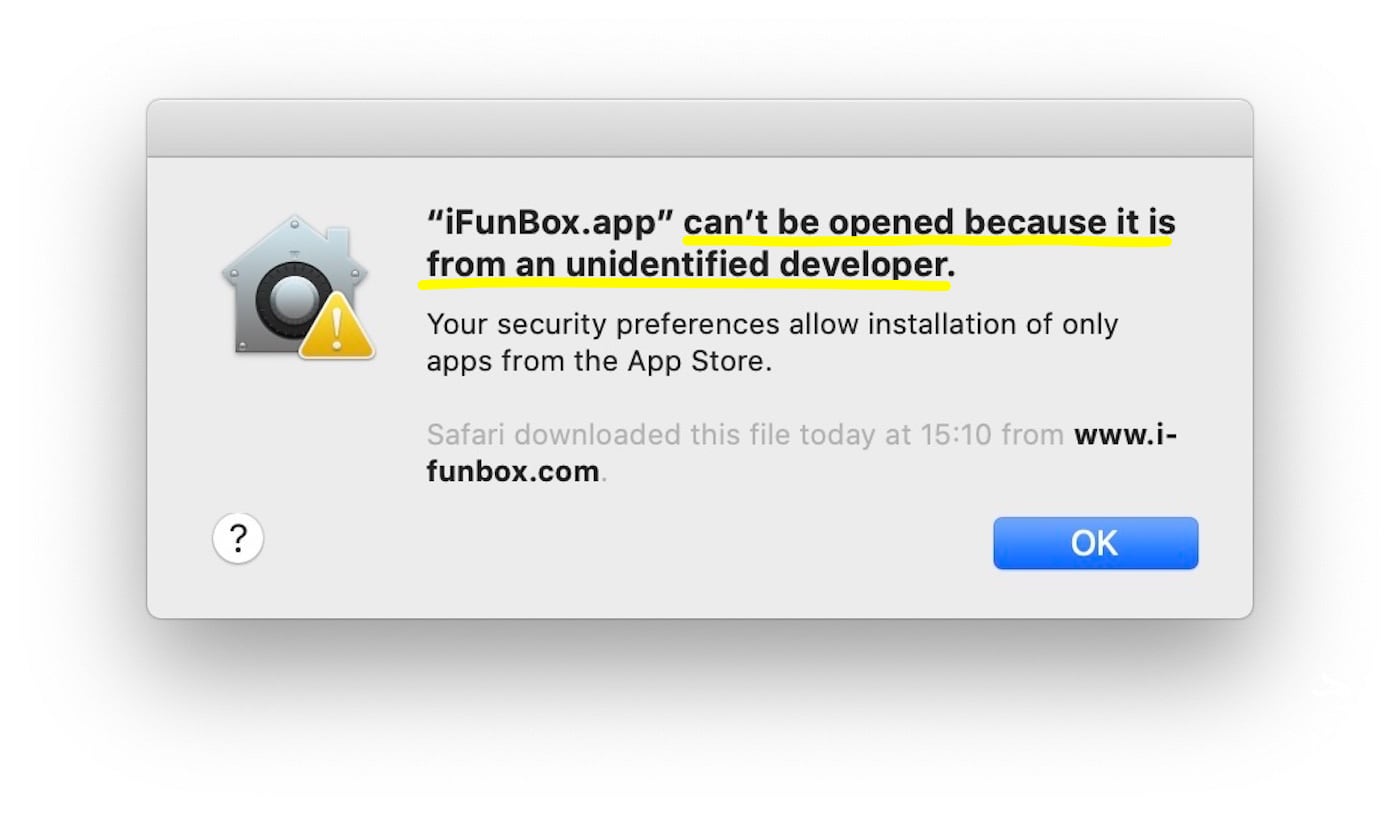1400x813 pixels.
Task: Click the dialog title bar area
Action: coord(700,128)
